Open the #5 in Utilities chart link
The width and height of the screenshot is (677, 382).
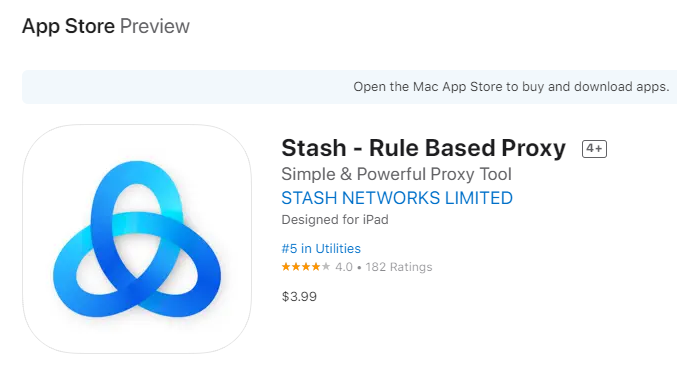321,249
